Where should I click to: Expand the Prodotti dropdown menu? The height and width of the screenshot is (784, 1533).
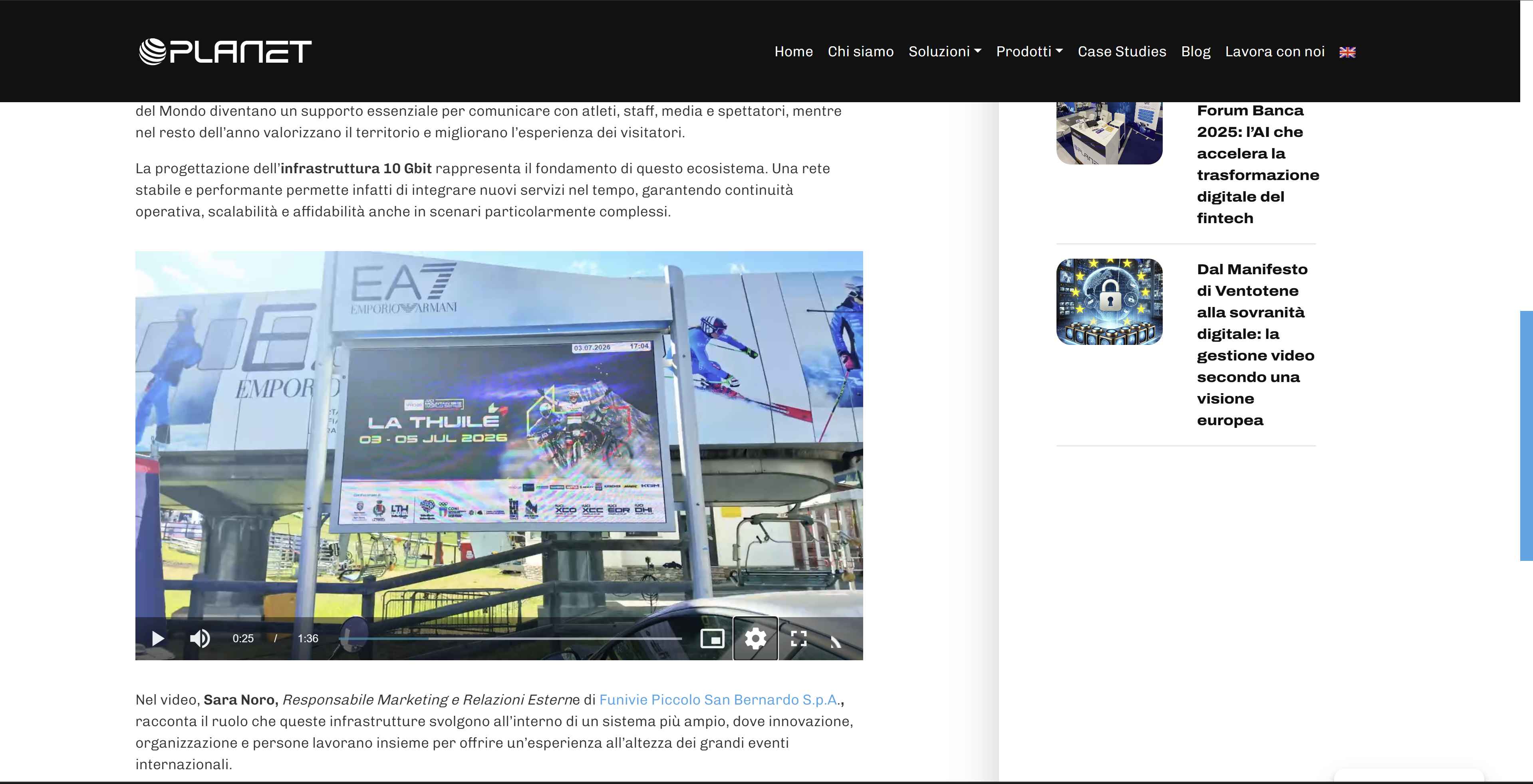coord(1030,52)
